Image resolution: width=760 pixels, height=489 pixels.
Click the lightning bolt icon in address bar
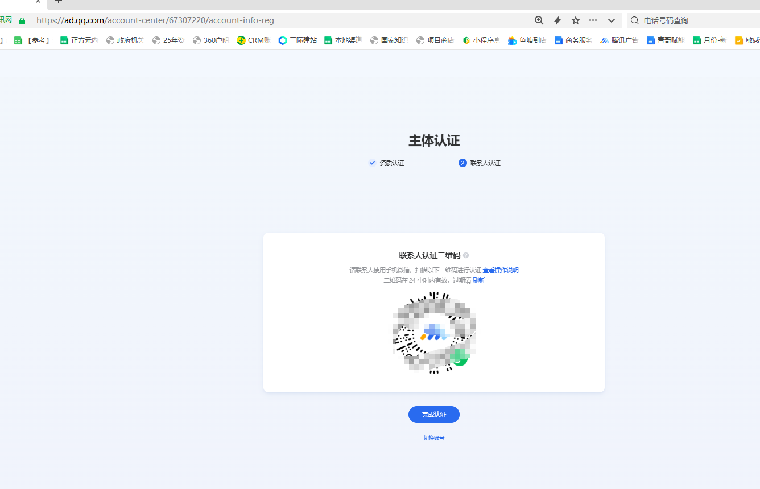click(557, 20)
